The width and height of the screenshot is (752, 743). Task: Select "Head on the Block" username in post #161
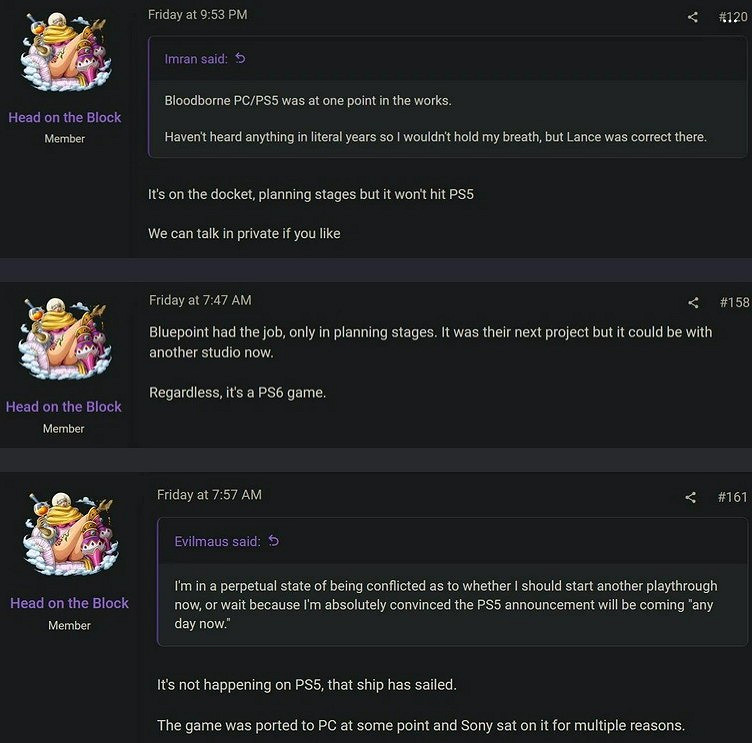point(69,603)
